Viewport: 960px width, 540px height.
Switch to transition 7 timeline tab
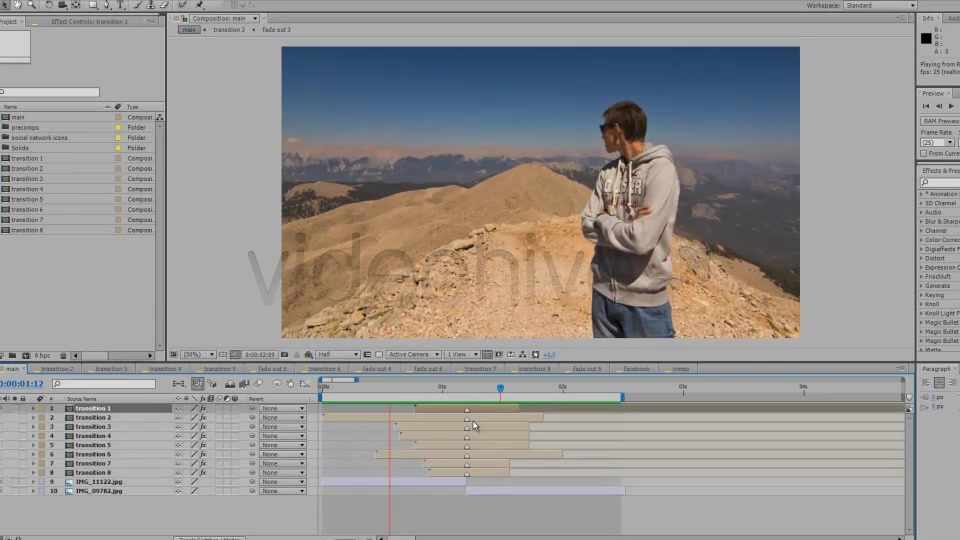click(480, 369)
